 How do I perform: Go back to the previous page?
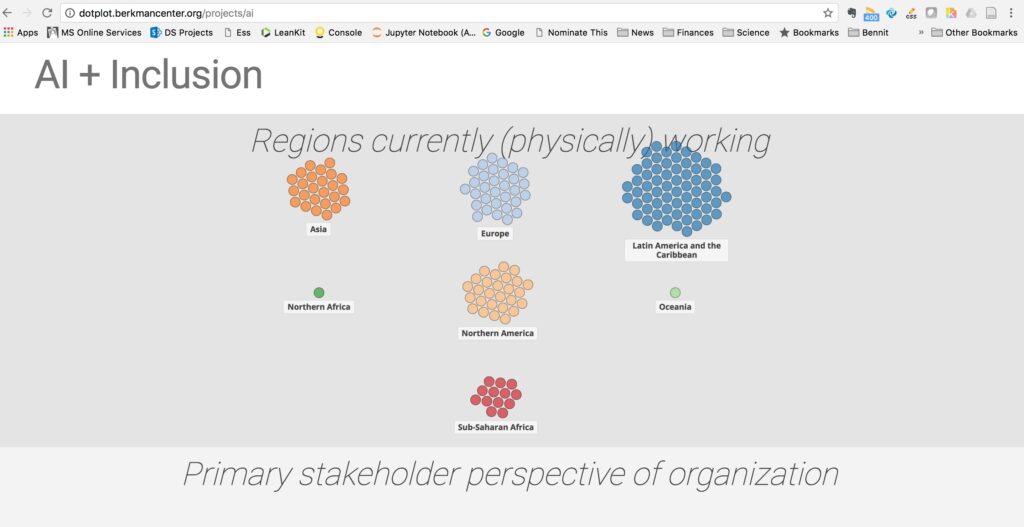tap(8, 13)
